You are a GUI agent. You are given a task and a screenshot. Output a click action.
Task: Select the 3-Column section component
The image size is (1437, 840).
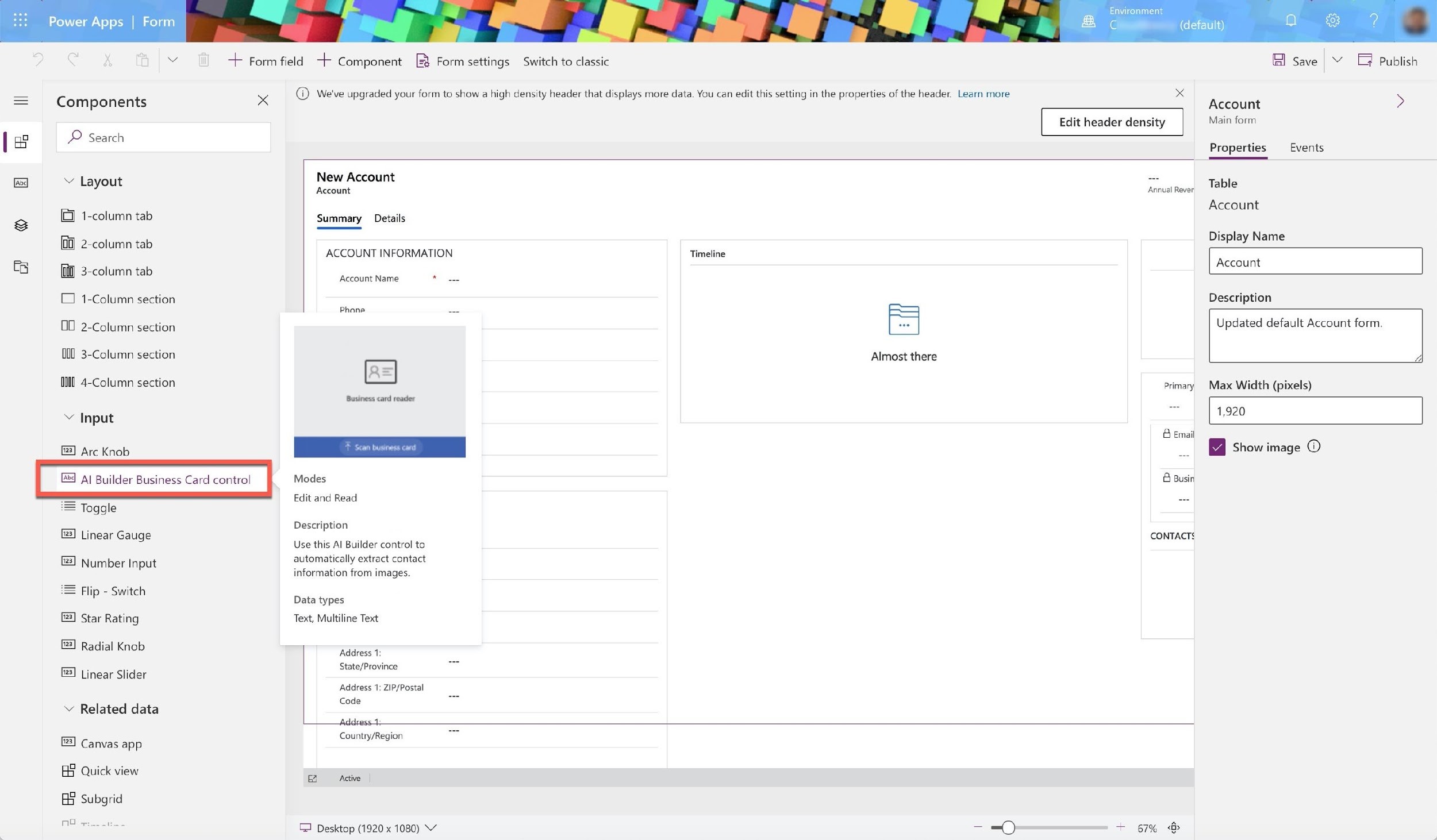pyautogui.click(x=118, y=355)
